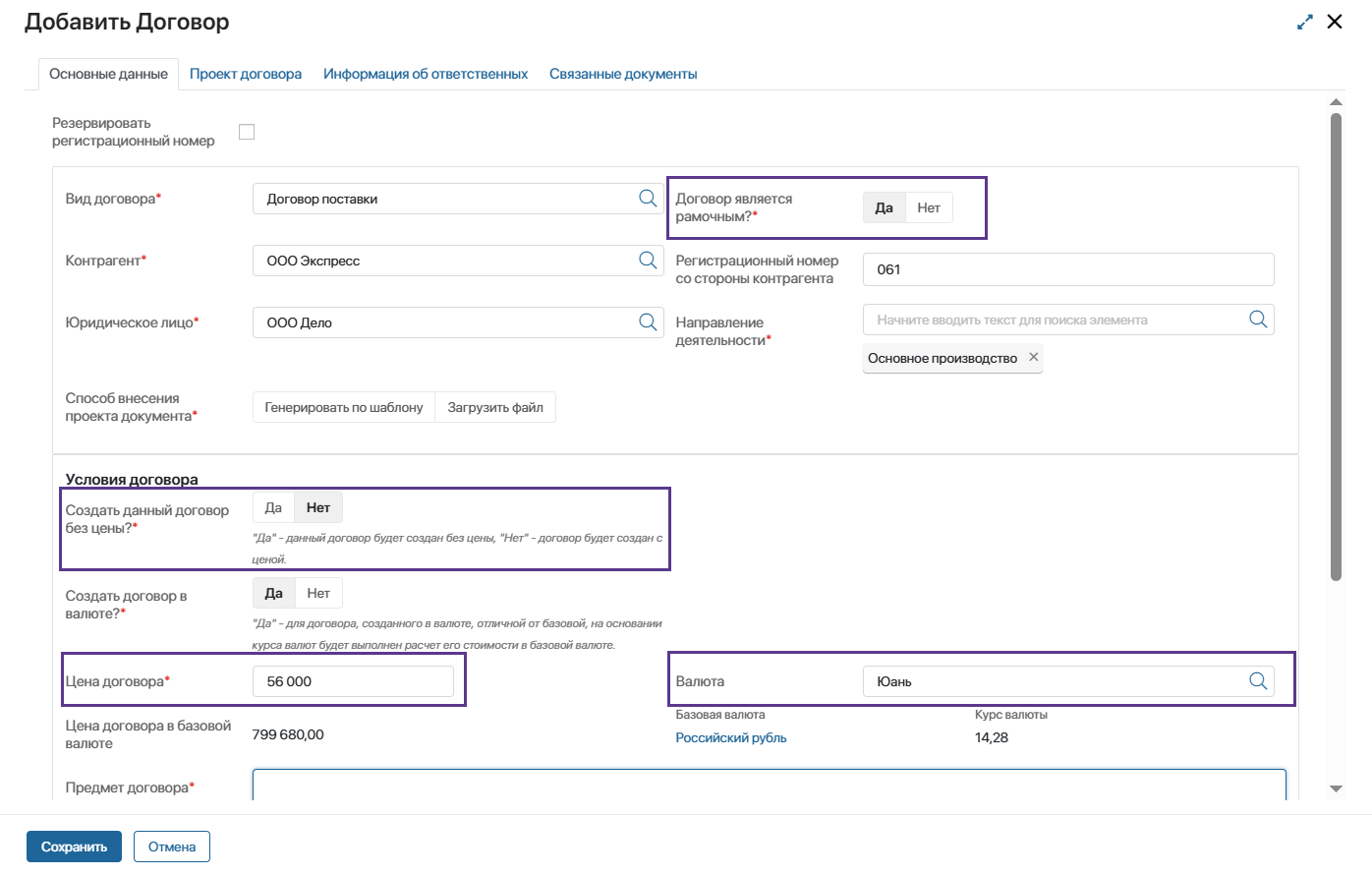Select Да for creating договор без цены
This screenshot has height=876, width=1372.
[273, 508]
